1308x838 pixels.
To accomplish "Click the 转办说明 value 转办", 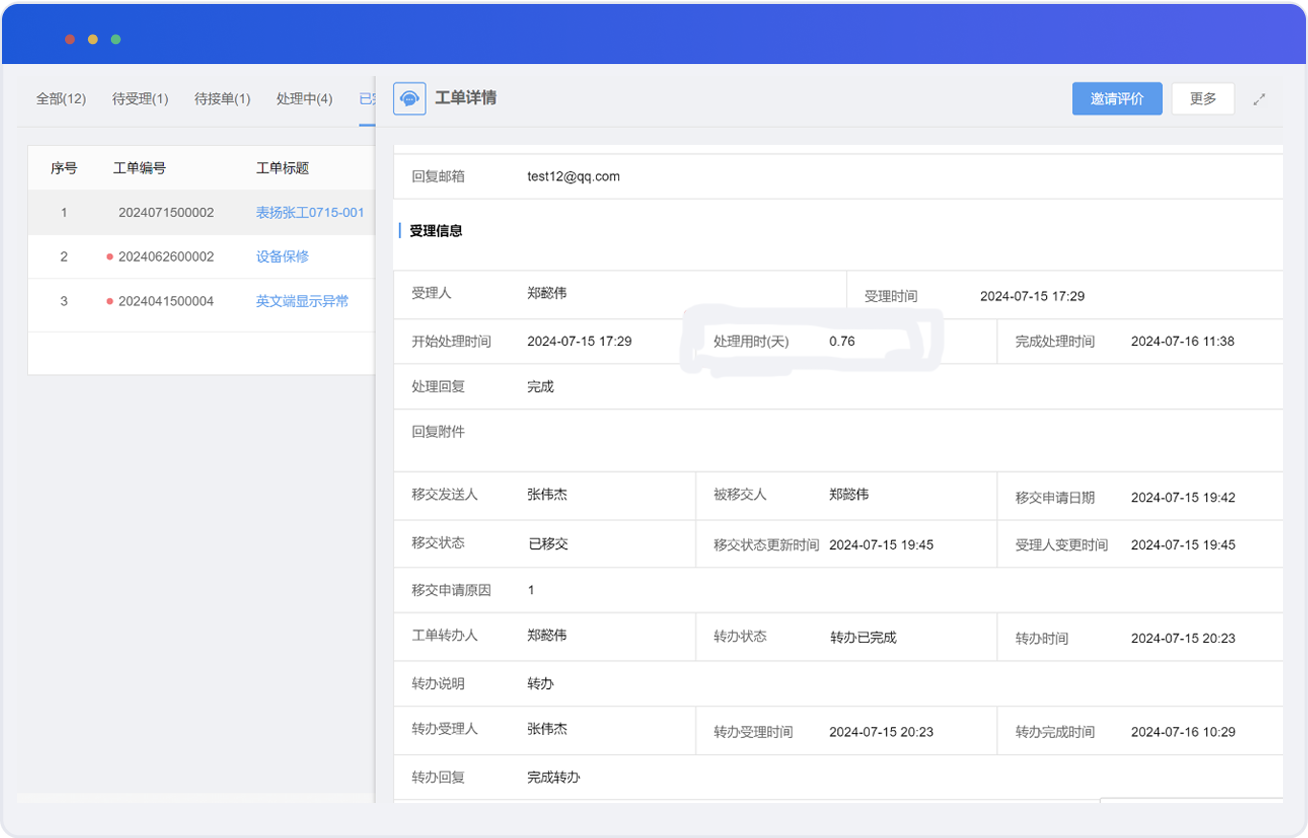I will (541, 684).
